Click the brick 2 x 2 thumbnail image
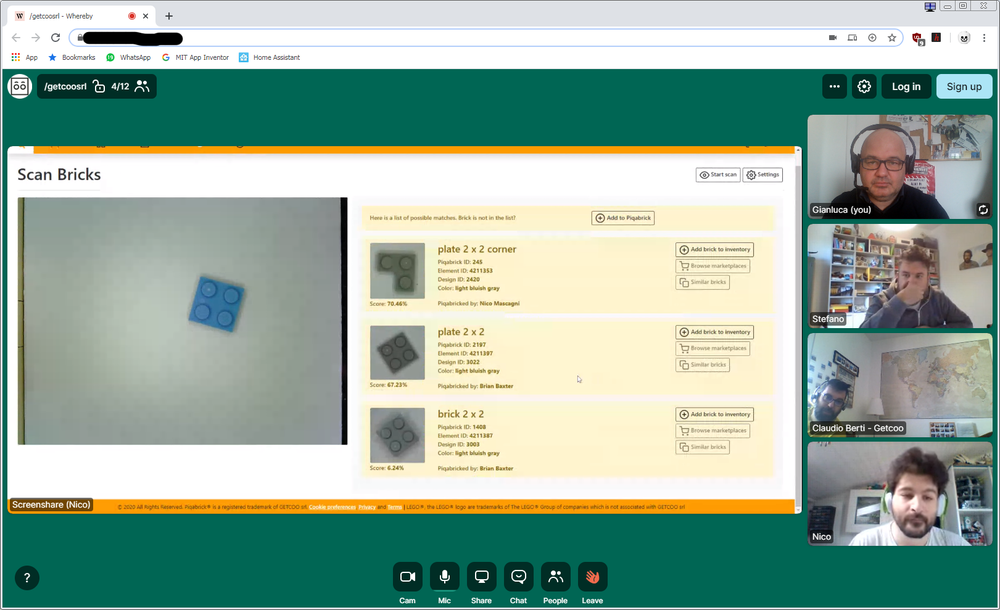 pyautogui.click(x=397, y=435)
